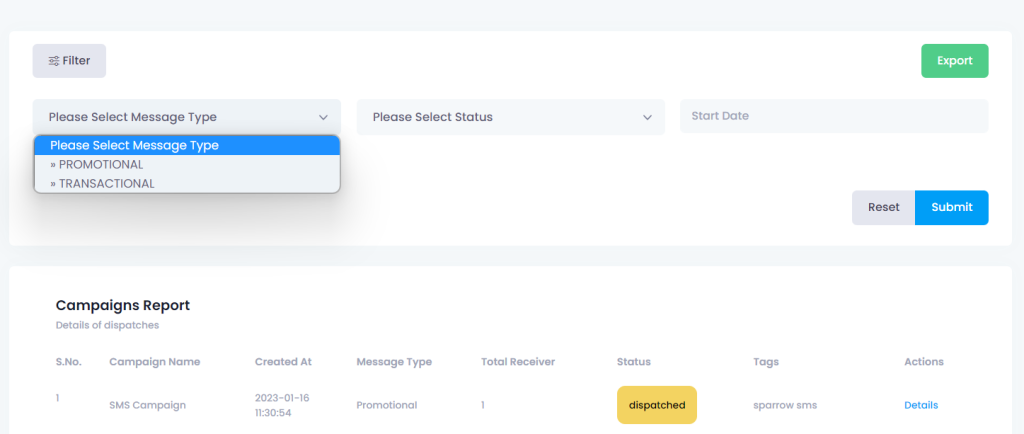Select highlighted Please Select Message Type option
Image resolution: width=1024 pixels, height=434 pixels.
[x=187, y=146]
